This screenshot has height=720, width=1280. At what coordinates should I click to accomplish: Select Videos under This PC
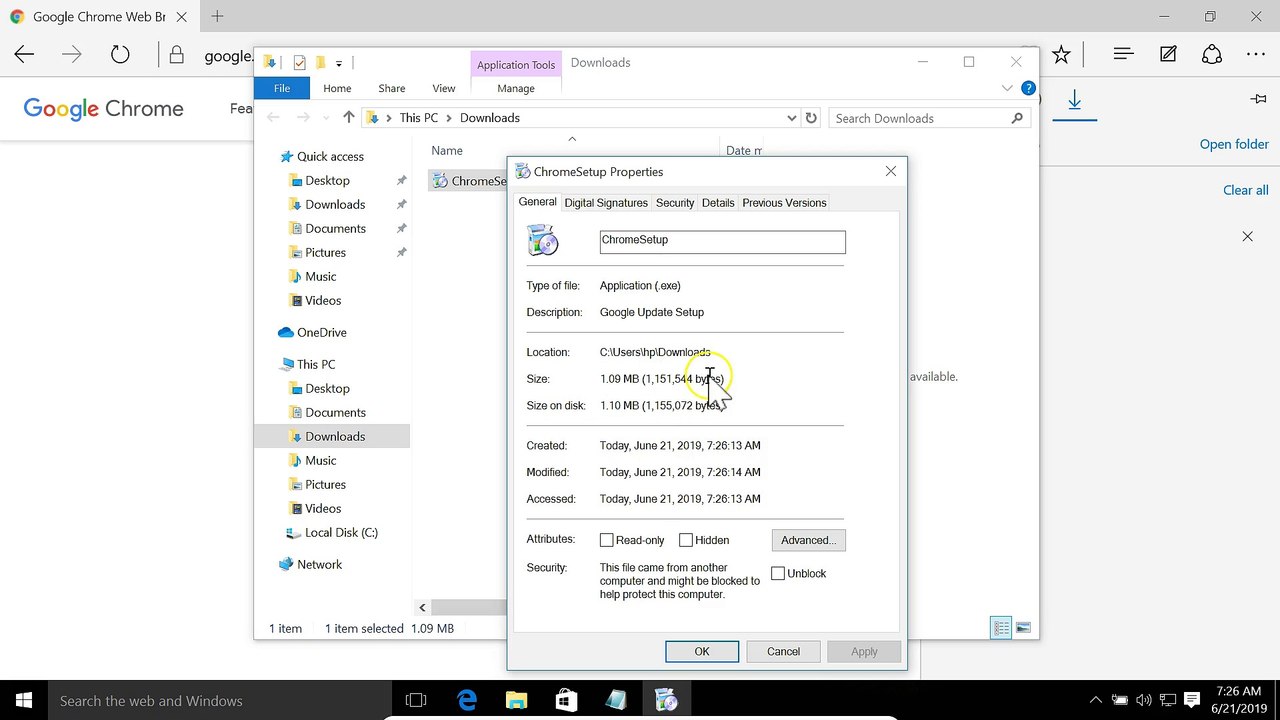(x=322, y=508)
